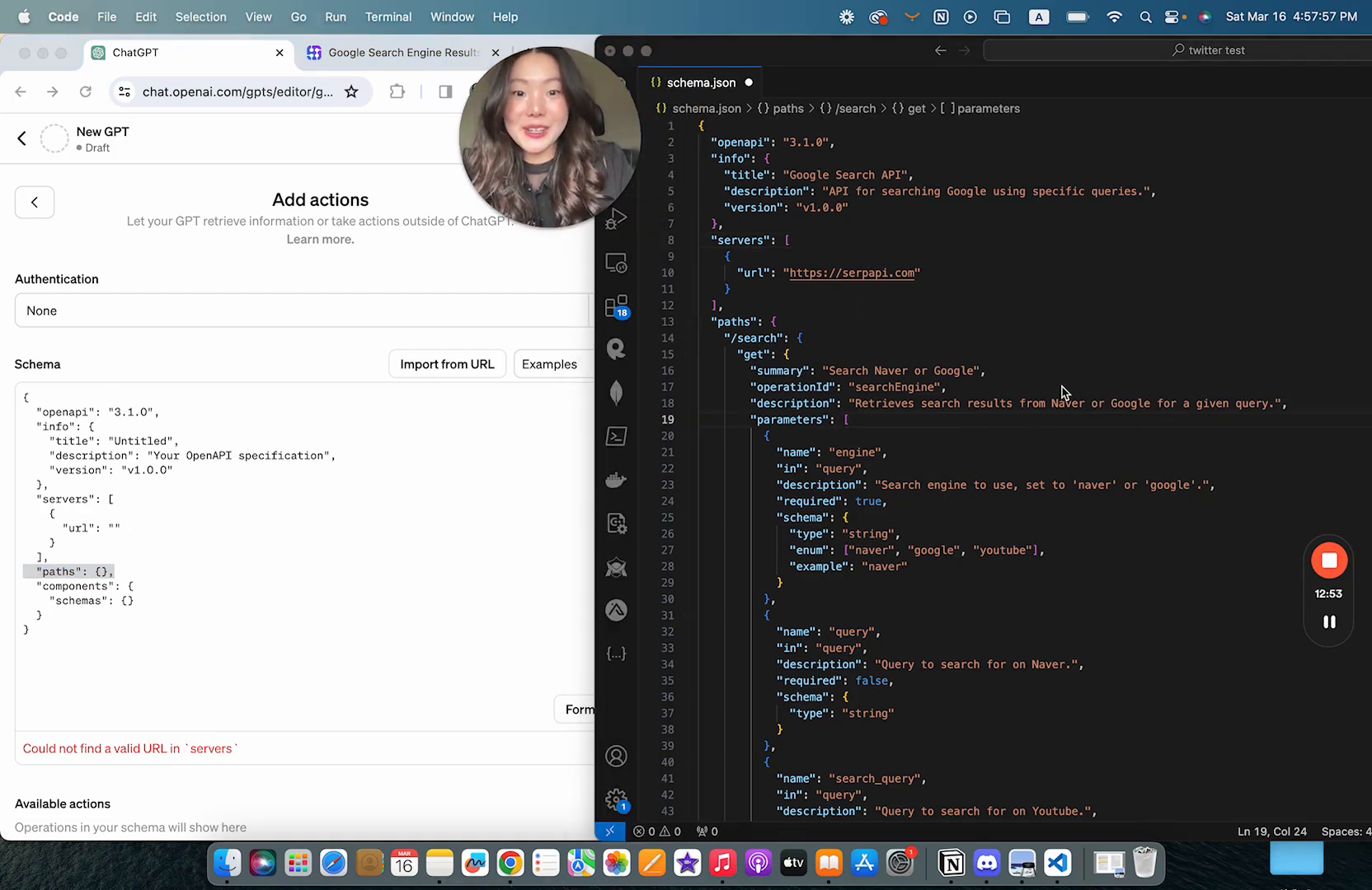Click the Authentication field showing None
Viewport: 1372px width, 890px height.
point(303,311)
